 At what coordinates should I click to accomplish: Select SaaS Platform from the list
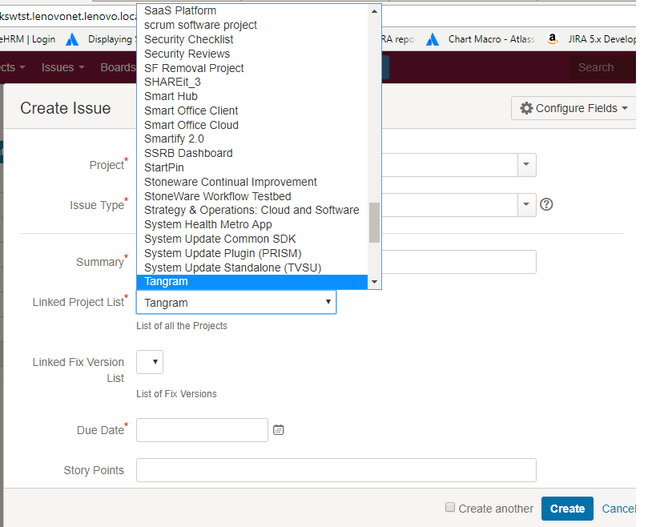(252, 10)
